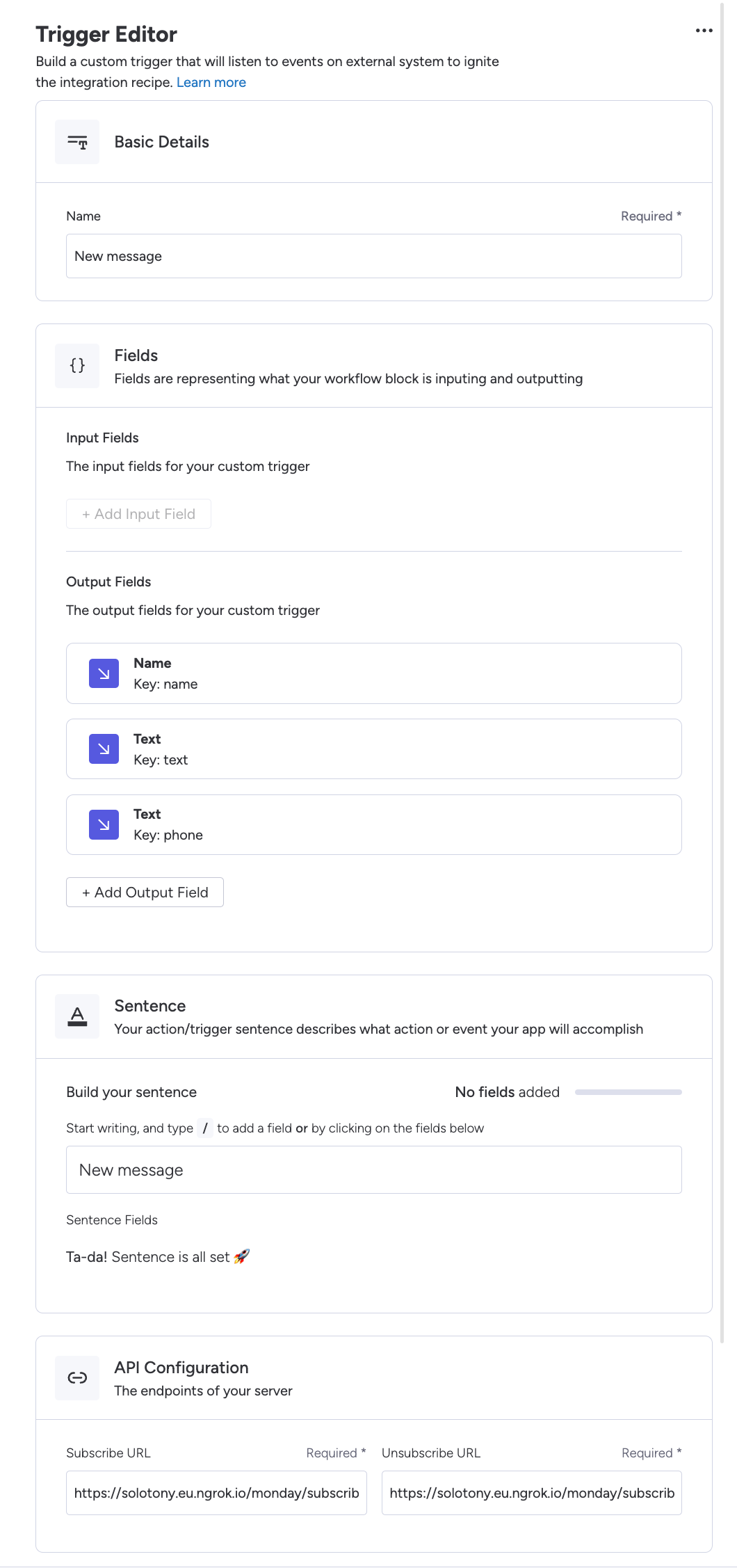Click the Output Fields label
The image size is (737, 1568).
click(108, 582)
